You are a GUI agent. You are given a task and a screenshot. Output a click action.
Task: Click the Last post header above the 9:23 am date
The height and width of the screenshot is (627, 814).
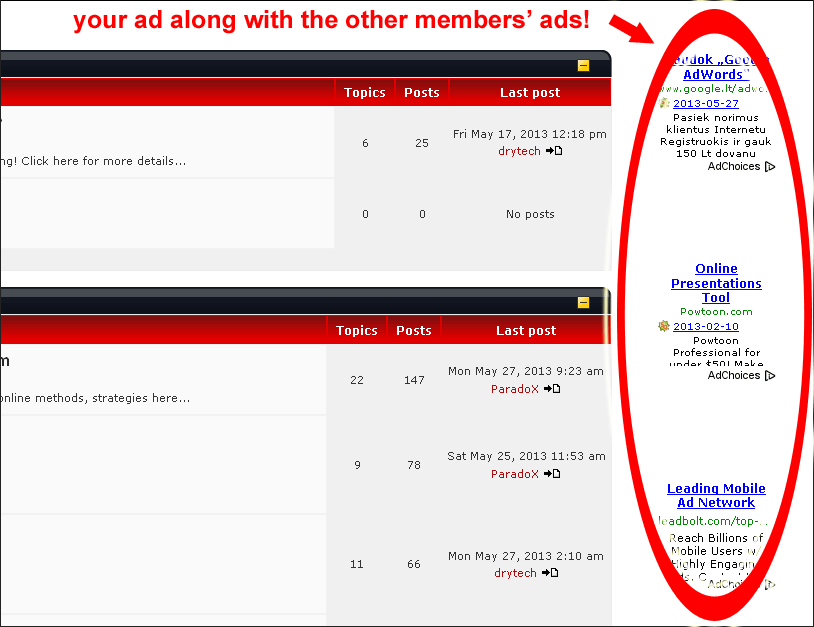pyautogui.click(x=526, y=330)
